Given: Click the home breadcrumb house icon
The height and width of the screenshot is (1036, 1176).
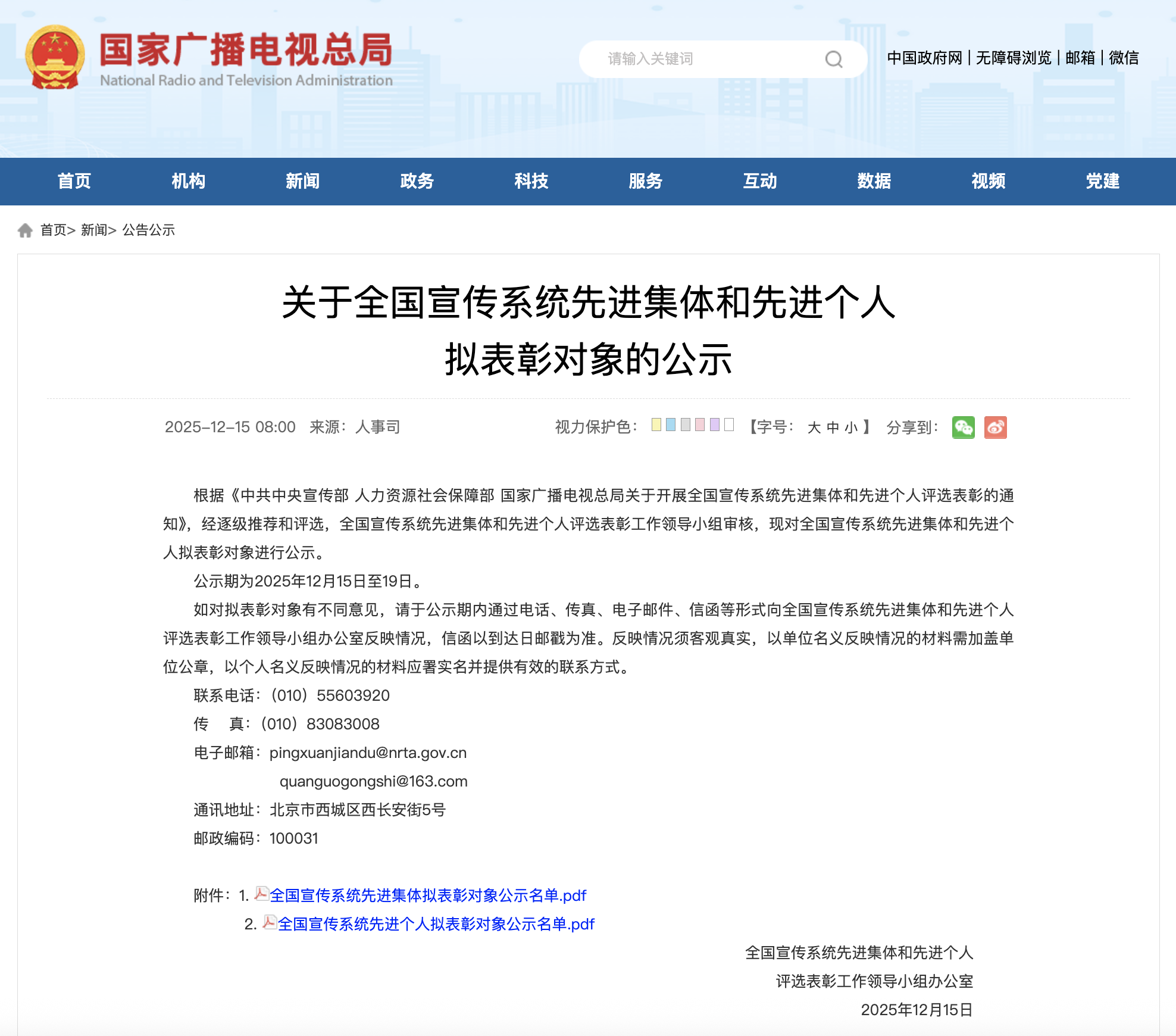Looking at the screenshot, I should pos(25,230).
